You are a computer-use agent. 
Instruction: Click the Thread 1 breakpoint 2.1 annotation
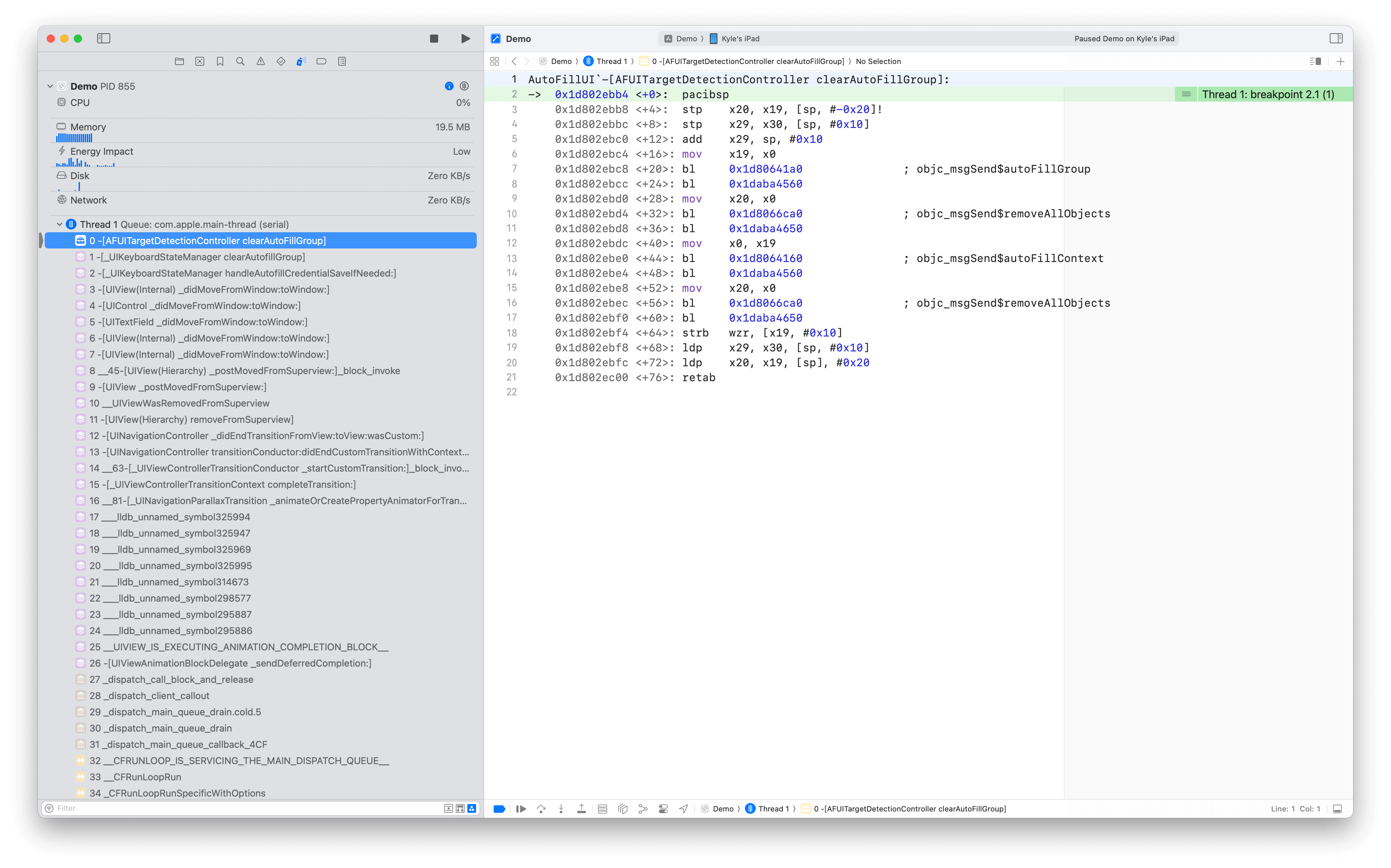coord(1267,95)
